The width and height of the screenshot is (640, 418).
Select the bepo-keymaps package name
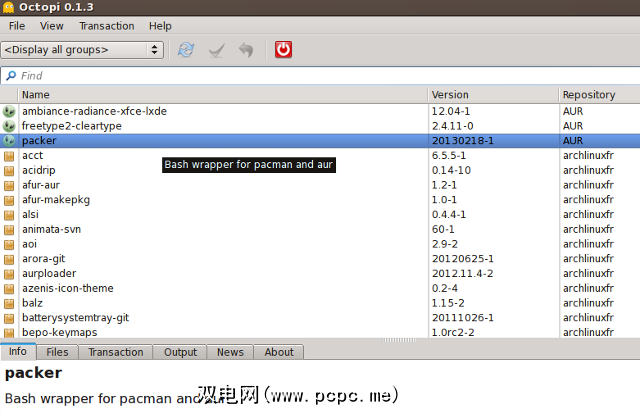tap(60, 332)
